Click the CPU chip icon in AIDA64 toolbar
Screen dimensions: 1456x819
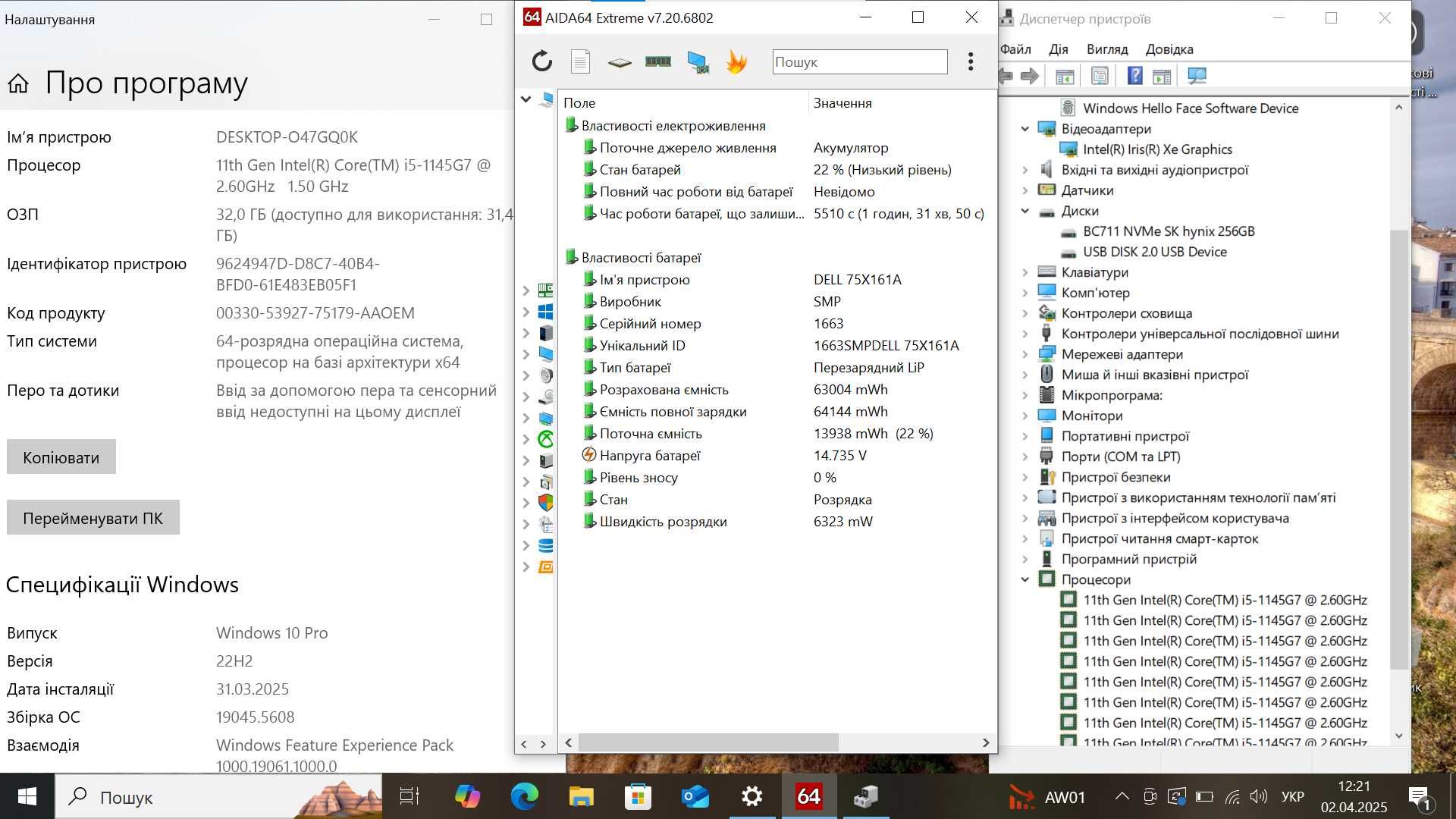620,62
